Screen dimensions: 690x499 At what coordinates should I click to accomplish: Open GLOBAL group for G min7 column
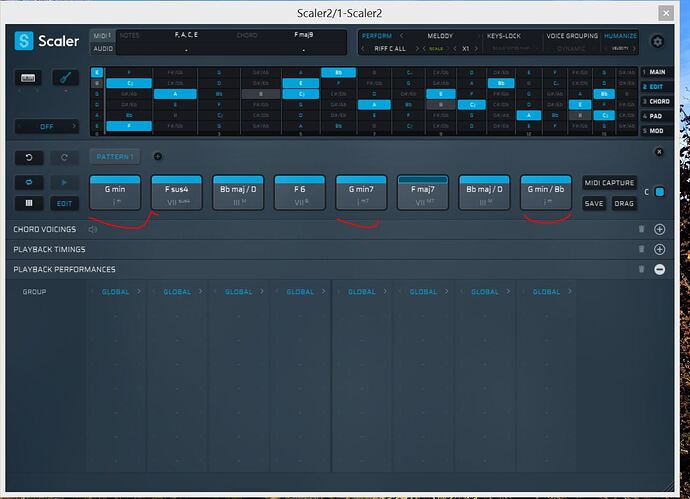362,292
